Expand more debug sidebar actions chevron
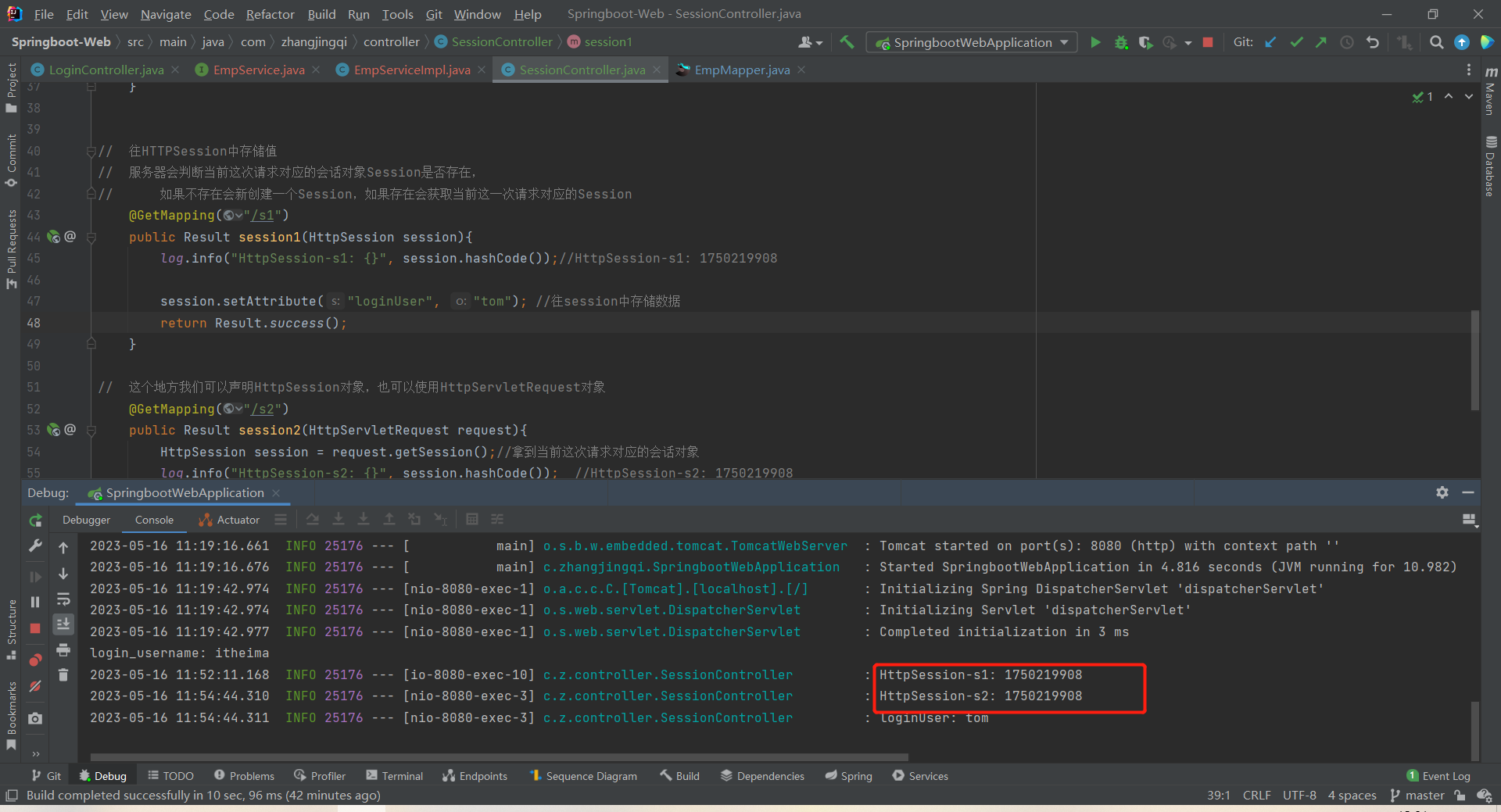This screenshot has width=1501, height=812. (35, 753)
